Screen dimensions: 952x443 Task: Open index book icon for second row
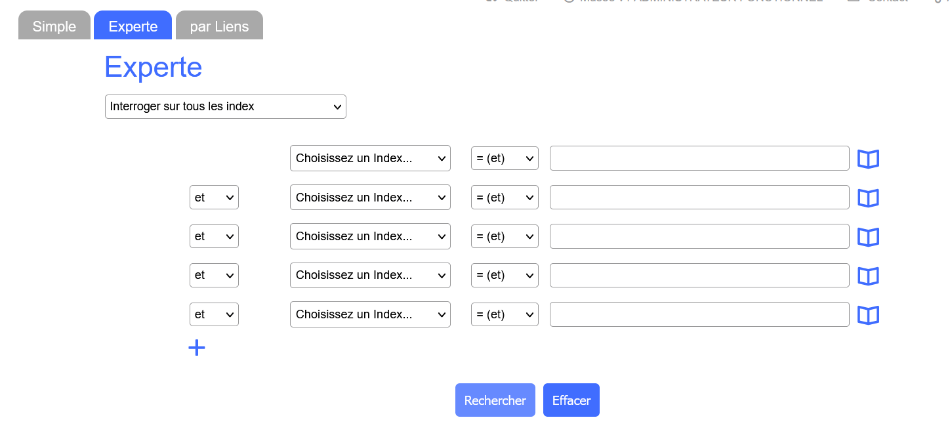pyautogui.click(x=868, y=198)
